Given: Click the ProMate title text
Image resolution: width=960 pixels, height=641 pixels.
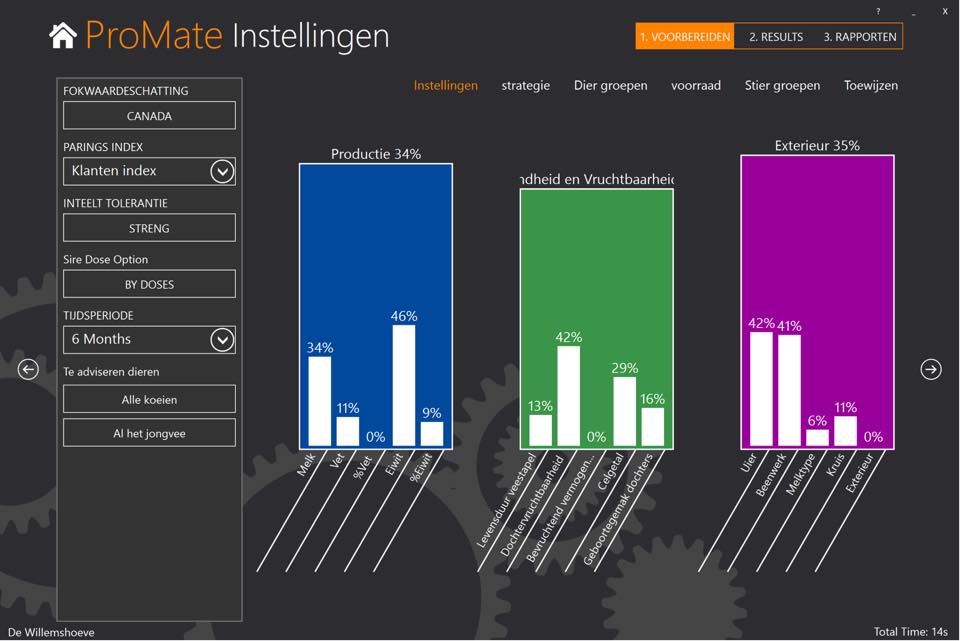Looking at the screenshot, I should [154, 35].
